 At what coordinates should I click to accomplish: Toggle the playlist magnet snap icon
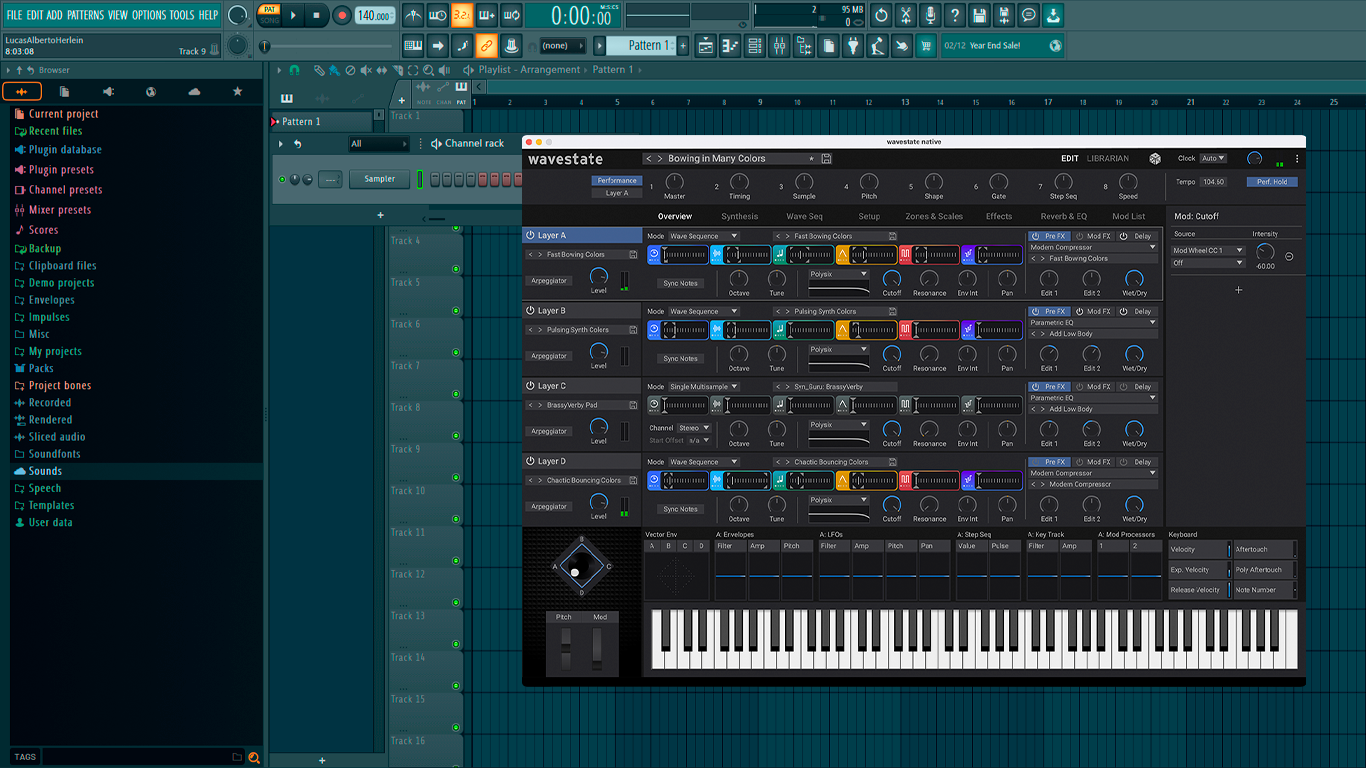coord(294,70)
